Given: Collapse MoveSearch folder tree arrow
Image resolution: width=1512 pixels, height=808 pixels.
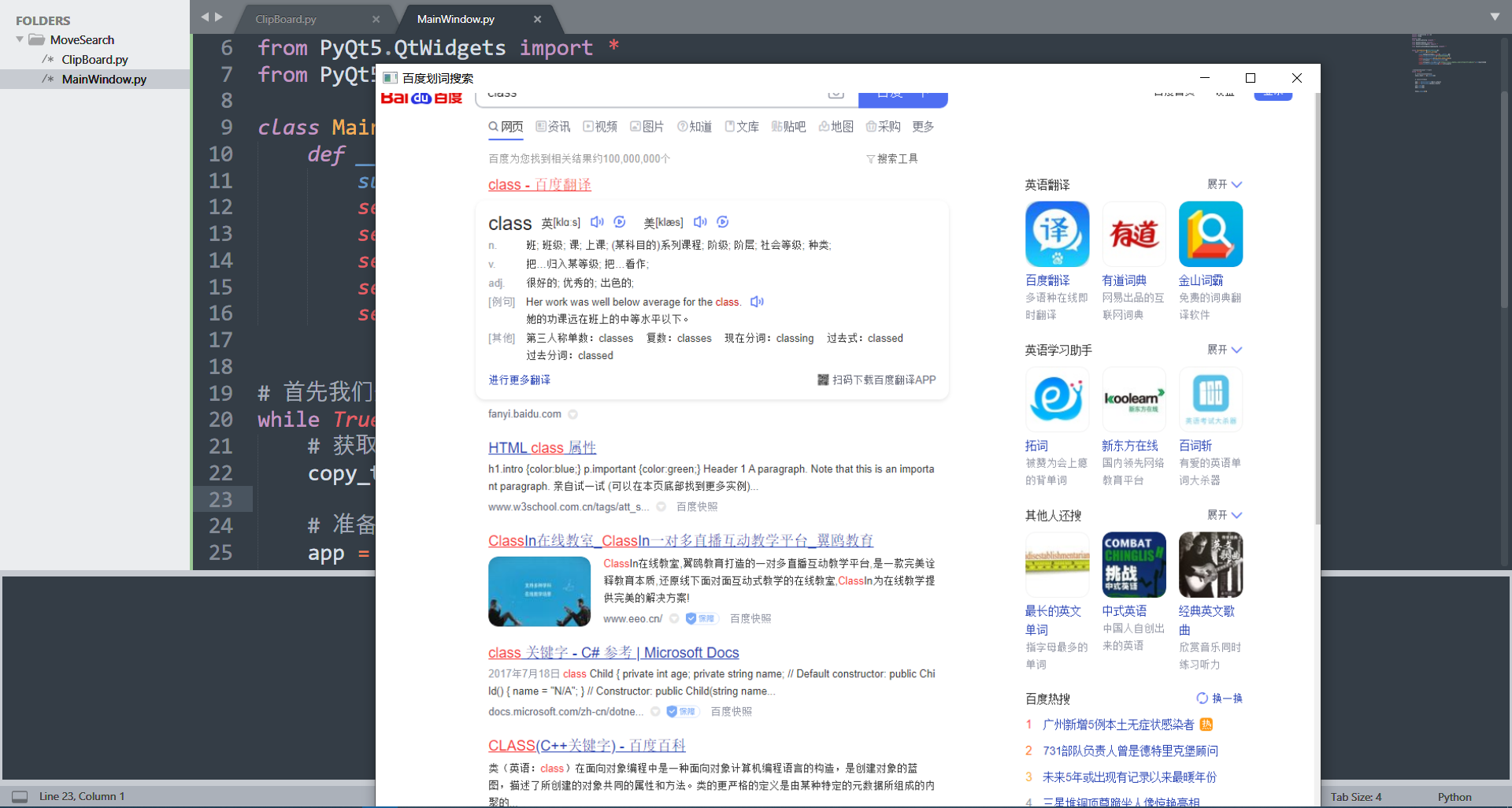Looking at the screenshot, I should (20, 39).
